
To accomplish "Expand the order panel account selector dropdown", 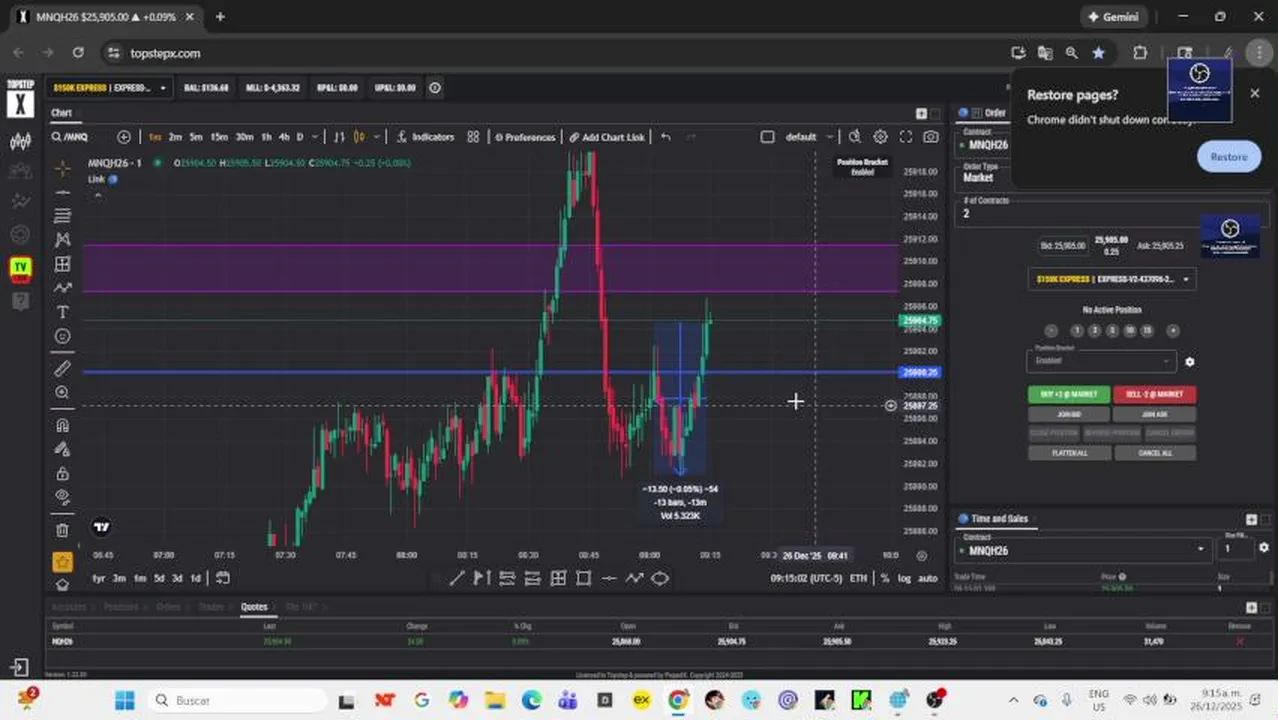I will tap(1112, 279).
